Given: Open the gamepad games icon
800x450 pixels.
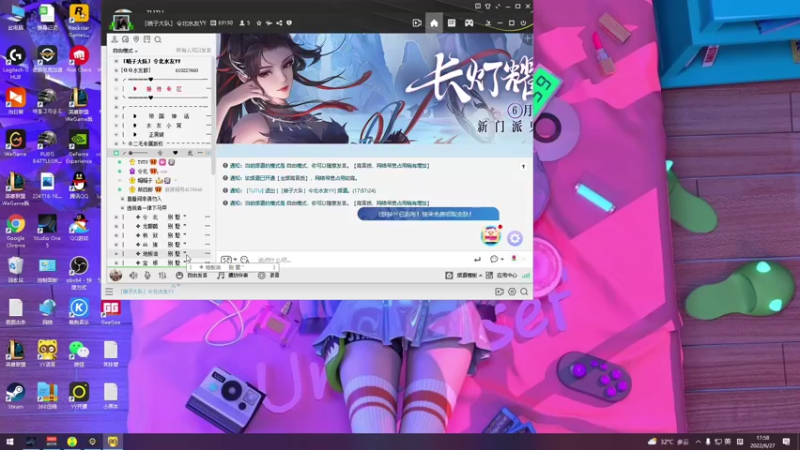Looking at the screenshot, I should click(469, 23).
